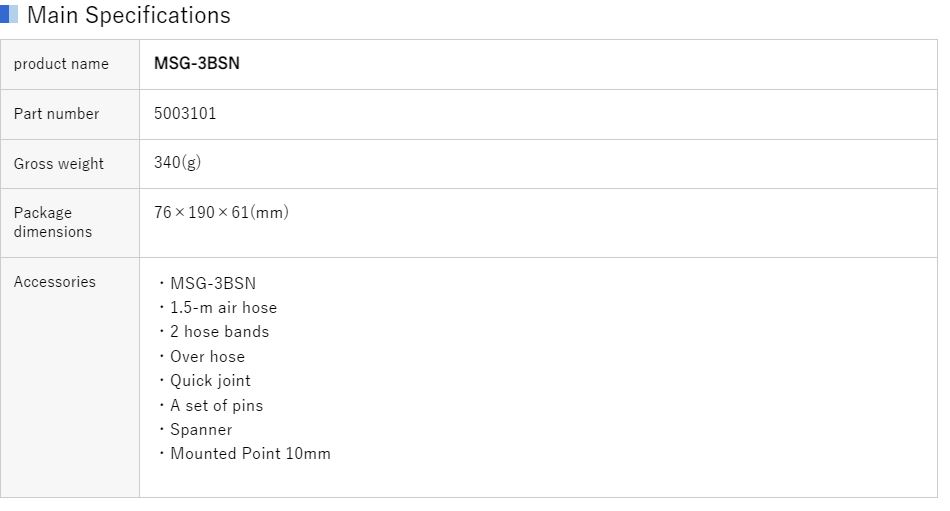Click the bullet before Over hose
This screenshot has width=950, height=511.
[x=162, y=357]
